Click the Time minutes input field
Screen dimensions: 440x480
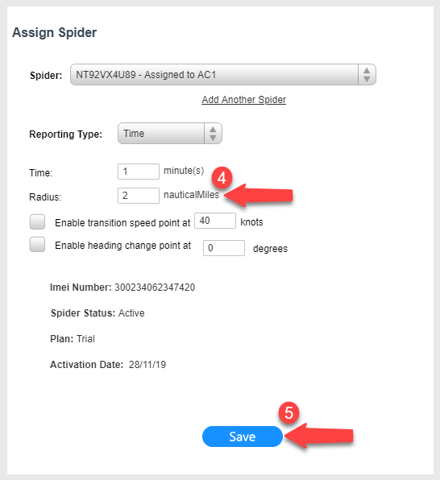138,171
